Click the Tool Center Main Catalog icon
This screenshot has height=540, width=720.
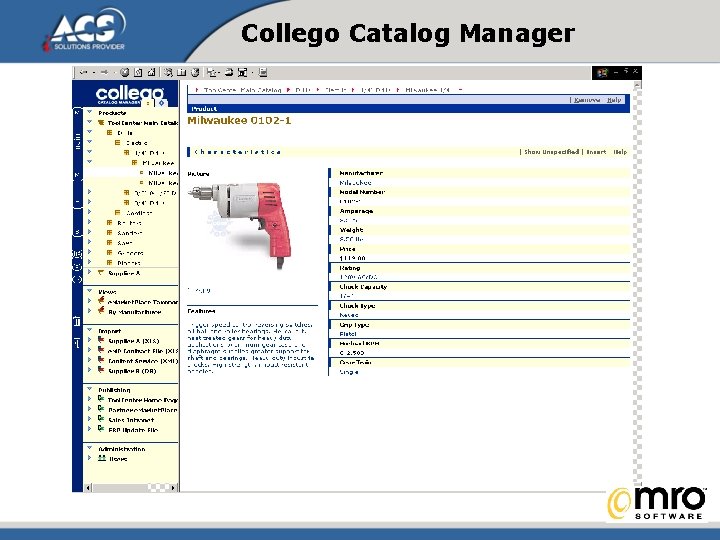tap(101, 123)
